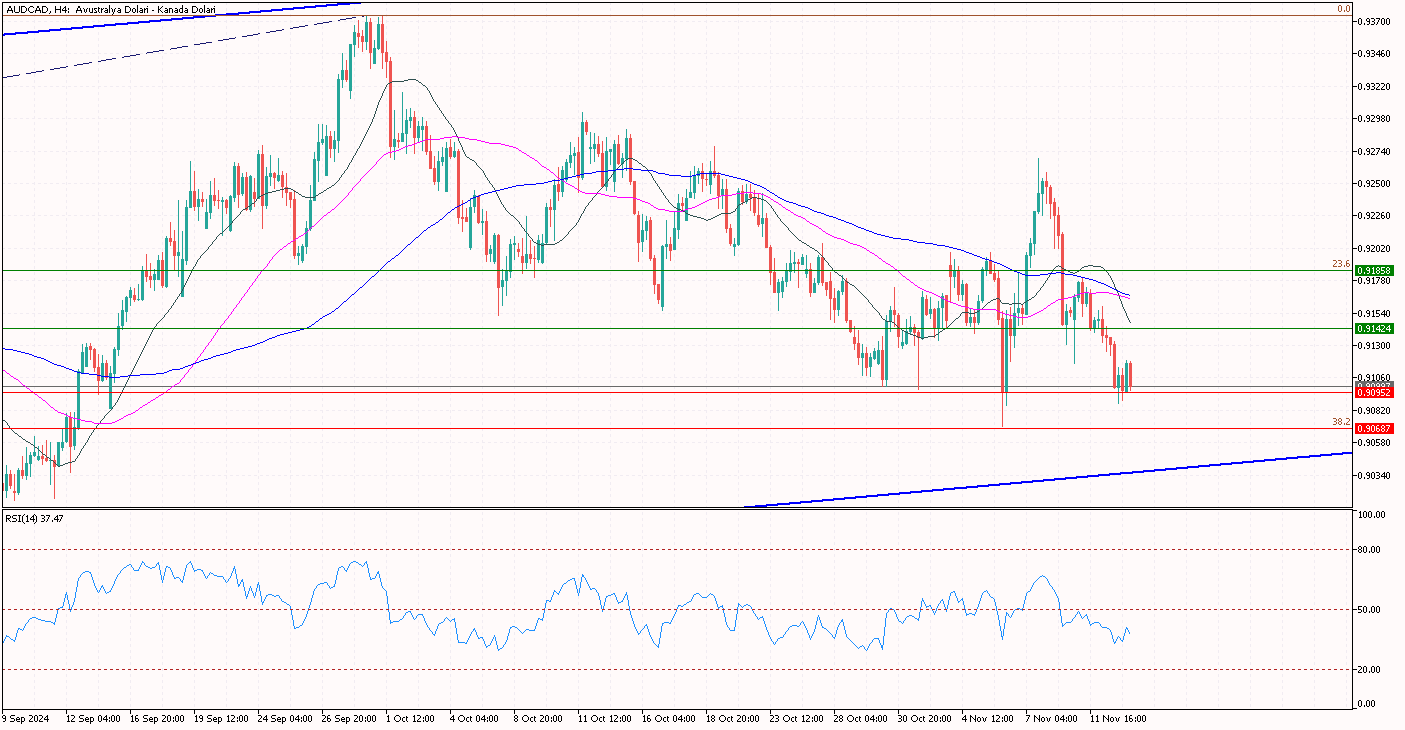This screenshot has width=1405, height=730.
Task: Click the 8 Oct 20:00 date label
Action: (x=539, y=718)
